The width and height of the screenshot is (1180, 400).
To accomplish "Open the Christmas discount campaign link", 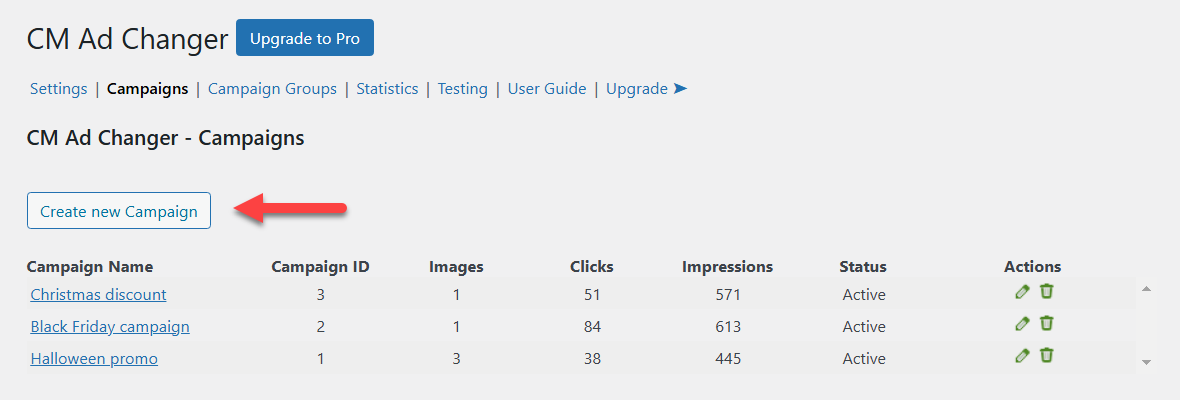I will [x=99, y=295].
